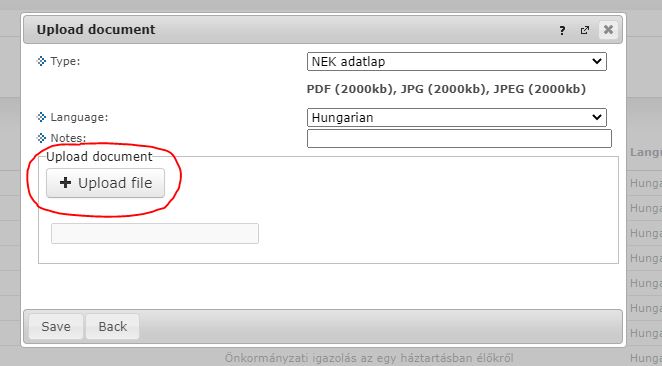The height and width of the screenshot is (366, 662).
Task: Click the Upload document fieldset legend
Action: pos(99,157)
